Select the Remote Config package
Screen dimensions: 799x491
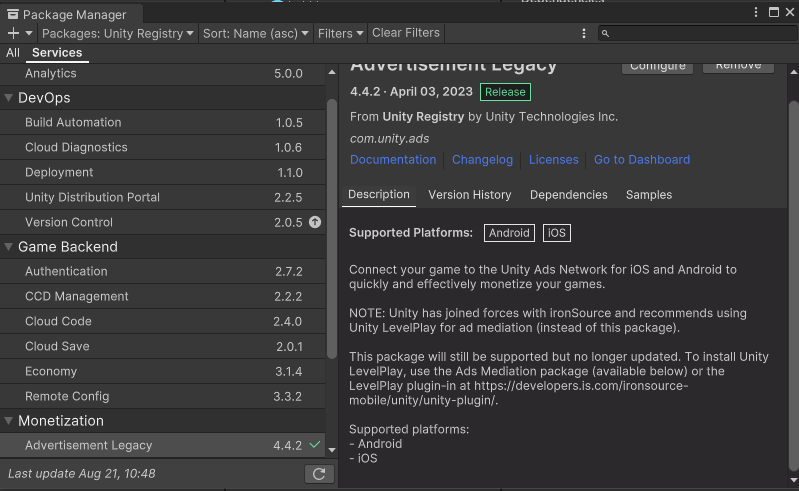[x=163, y=396]
